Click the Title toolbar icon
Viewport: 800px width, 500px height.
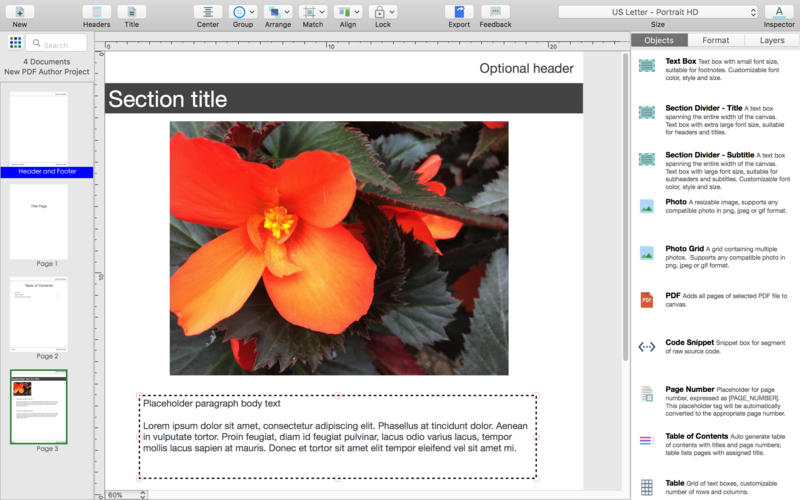pos(132,12)
